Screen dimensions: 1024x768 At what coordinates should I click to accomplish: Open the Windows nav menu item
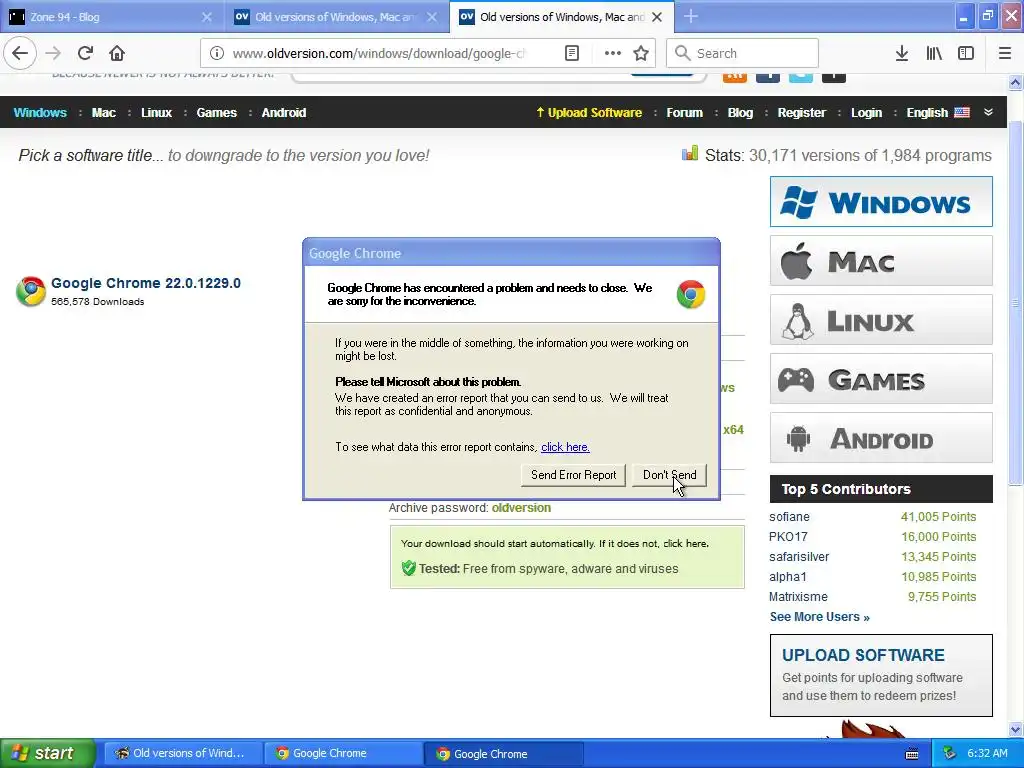pos(40,112)
